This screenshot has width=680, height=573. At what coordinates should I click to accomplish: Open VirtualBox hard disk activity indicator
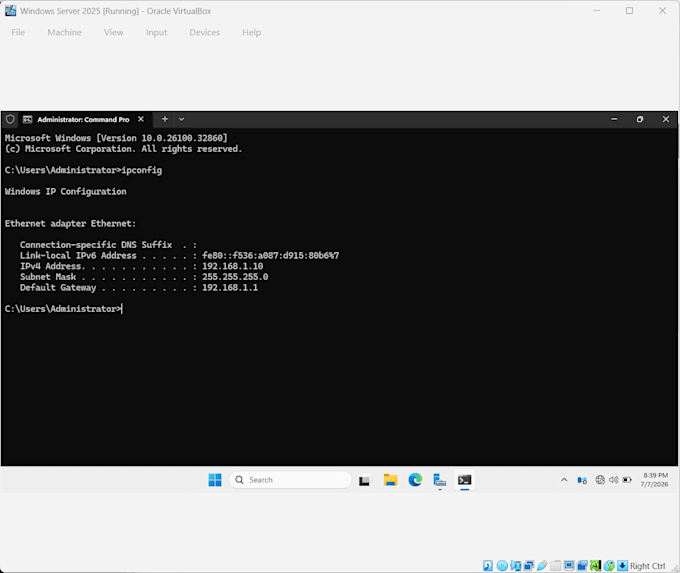pos(488,565)
